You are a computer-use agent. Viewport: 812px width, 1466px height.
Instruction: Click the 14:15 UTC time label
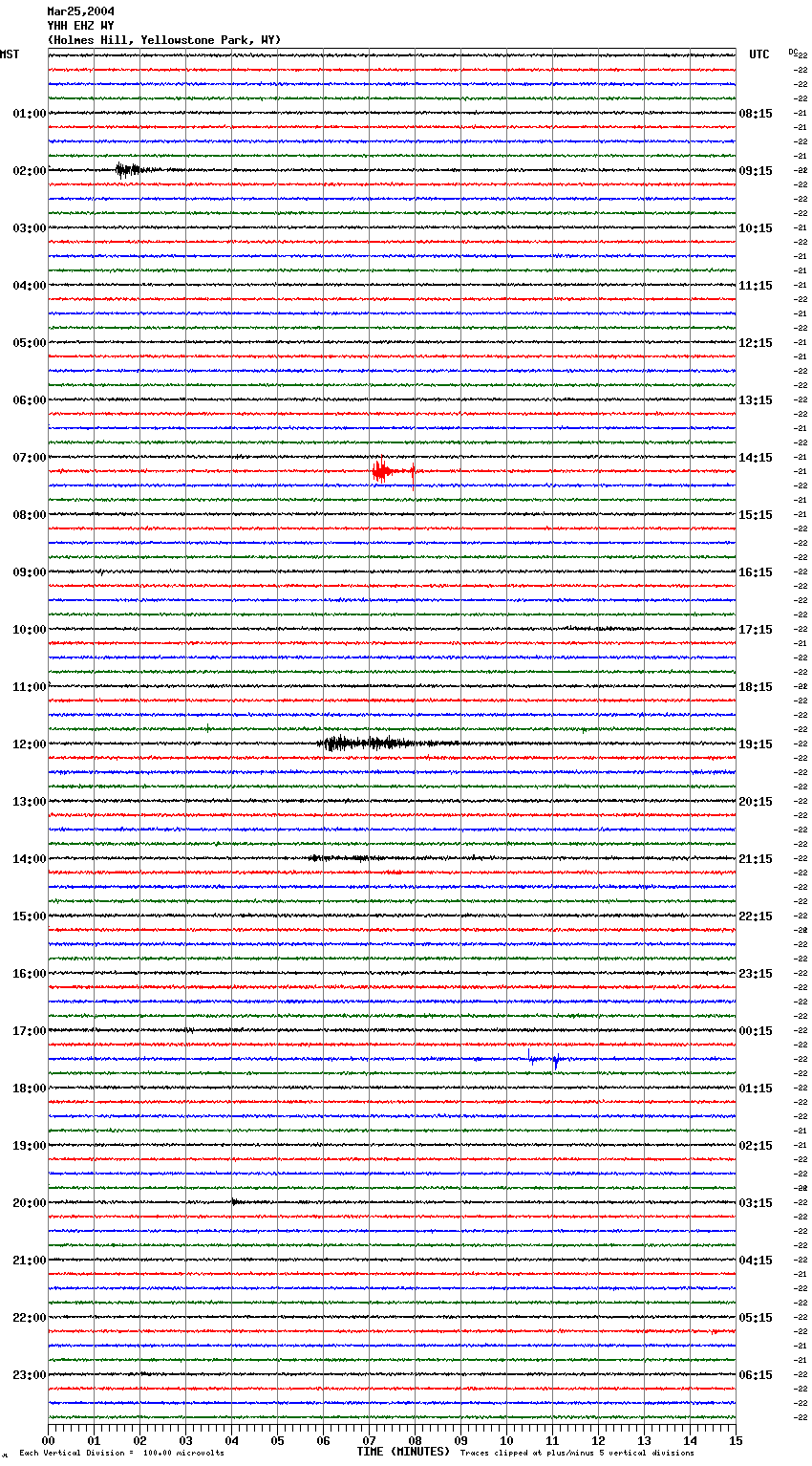[756, 458]
